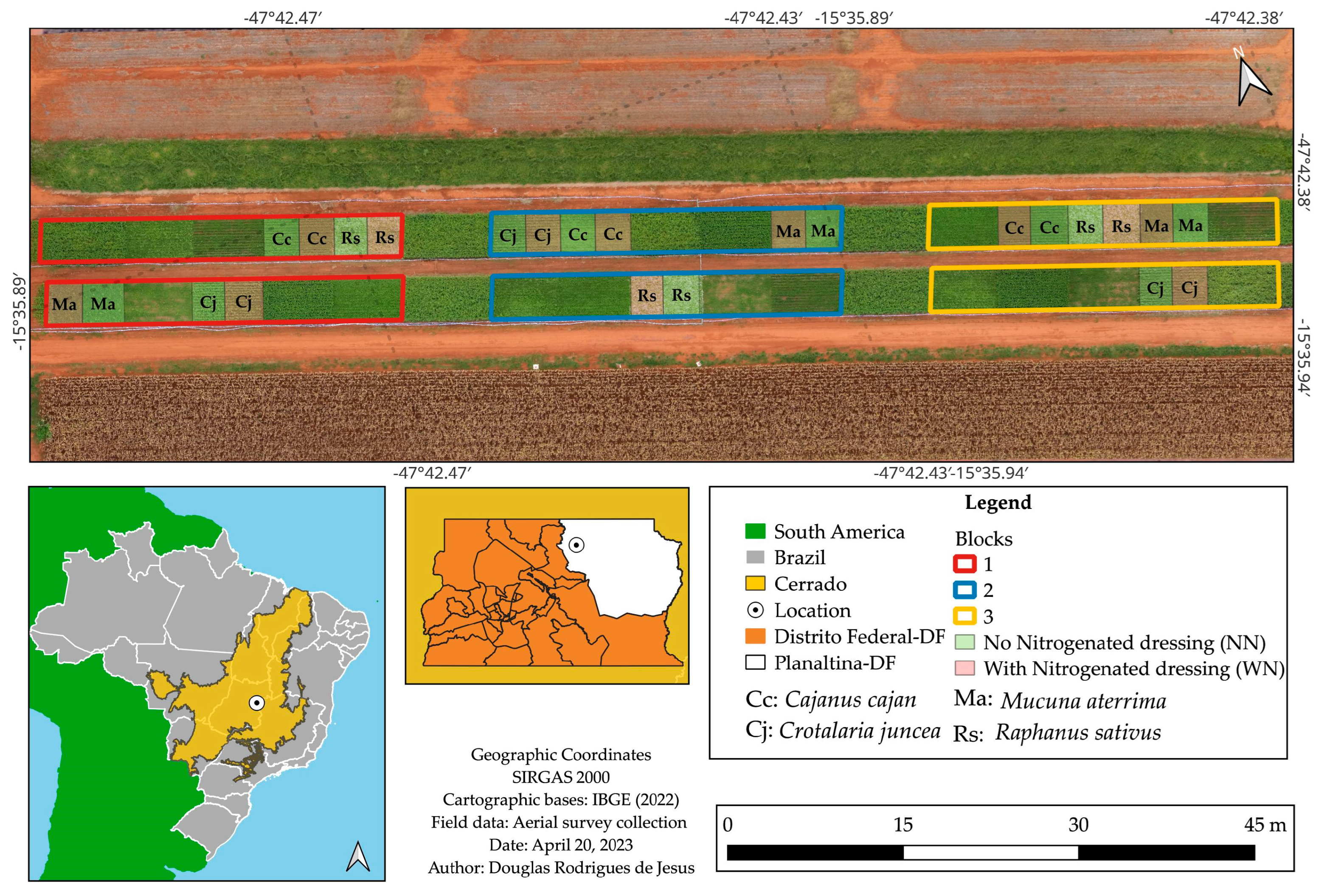Click the blue Block 2 legend icon

pos(964,590)
